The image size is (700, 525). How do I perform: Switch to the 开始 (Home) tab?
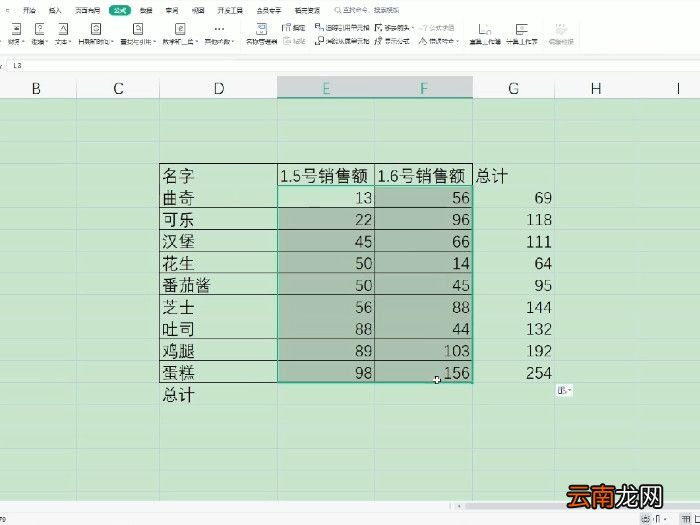pos(29,10)
